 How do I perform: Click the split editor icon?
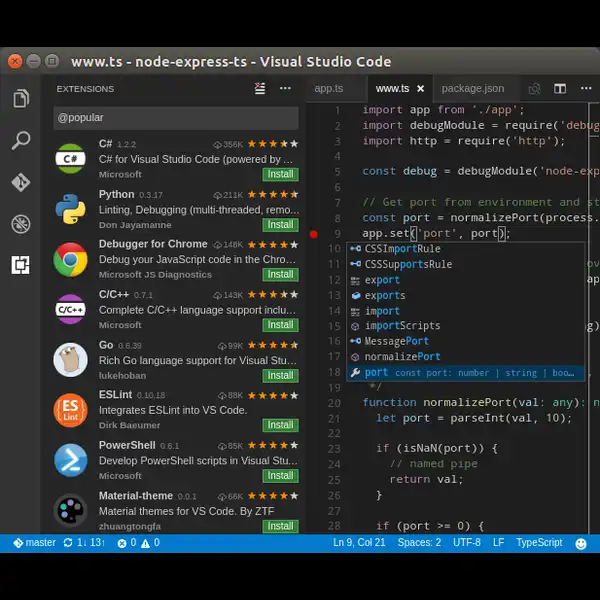click(560, 89)
